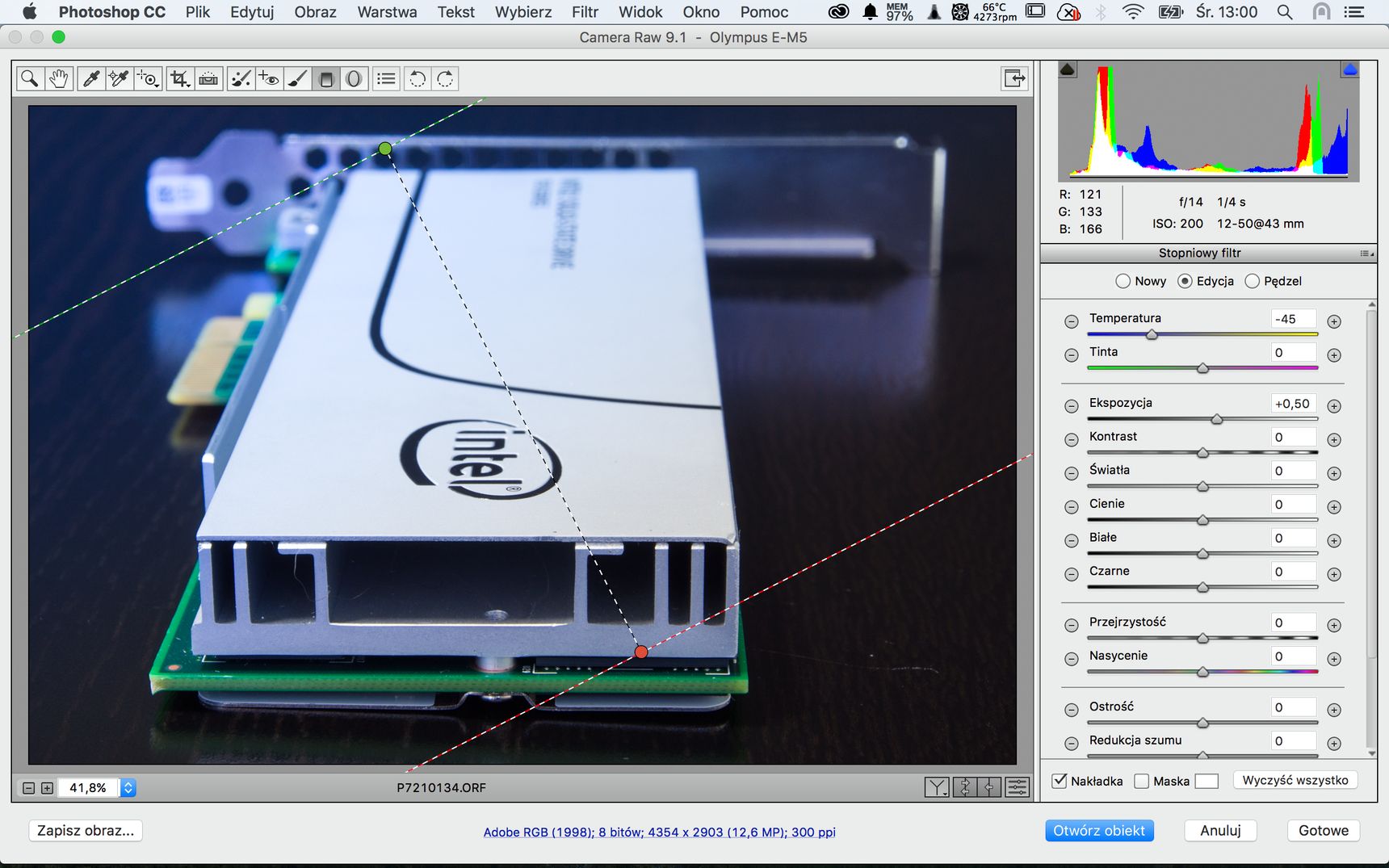Select the Edycja radio button
This screenshot has height=868, width=1389.
(x=1185, y=281)
